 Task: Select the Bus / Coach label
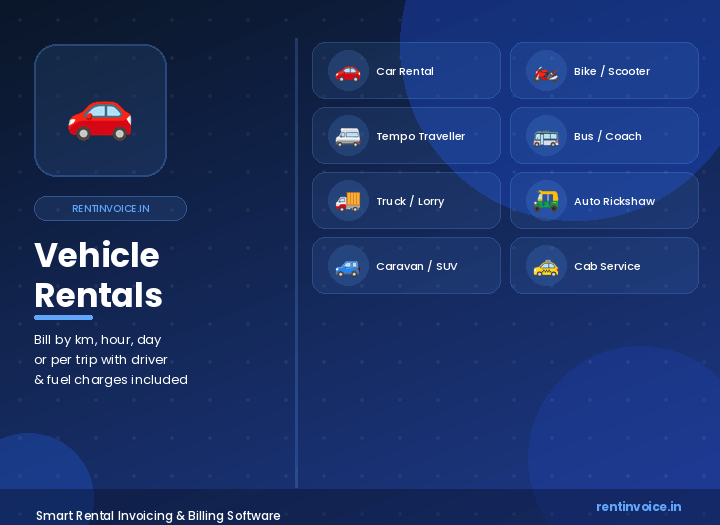[608, 136]
